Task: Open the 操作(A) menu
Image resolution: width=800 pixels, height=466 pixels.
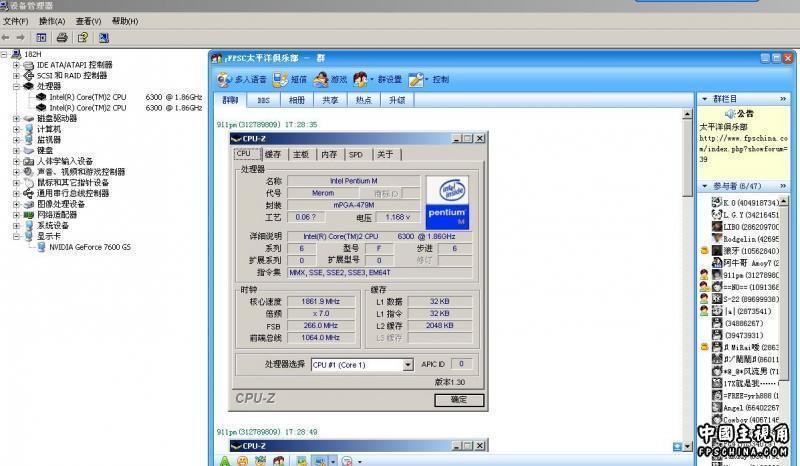Action: pos(52,21)
